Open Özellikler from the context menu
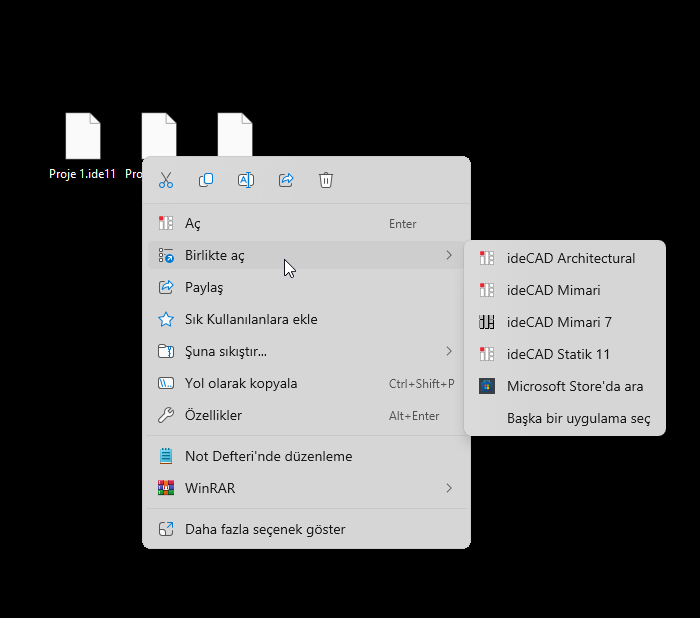 tap(306, 415)
